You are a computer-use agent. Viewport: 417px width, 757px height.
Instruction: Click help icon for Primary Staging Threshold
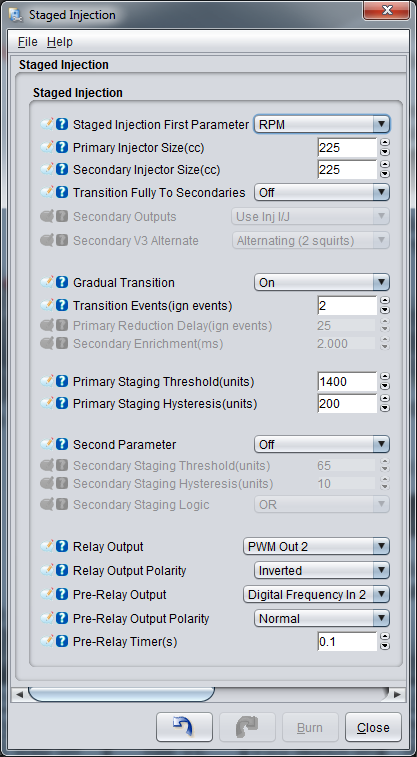tap(61, 381)
